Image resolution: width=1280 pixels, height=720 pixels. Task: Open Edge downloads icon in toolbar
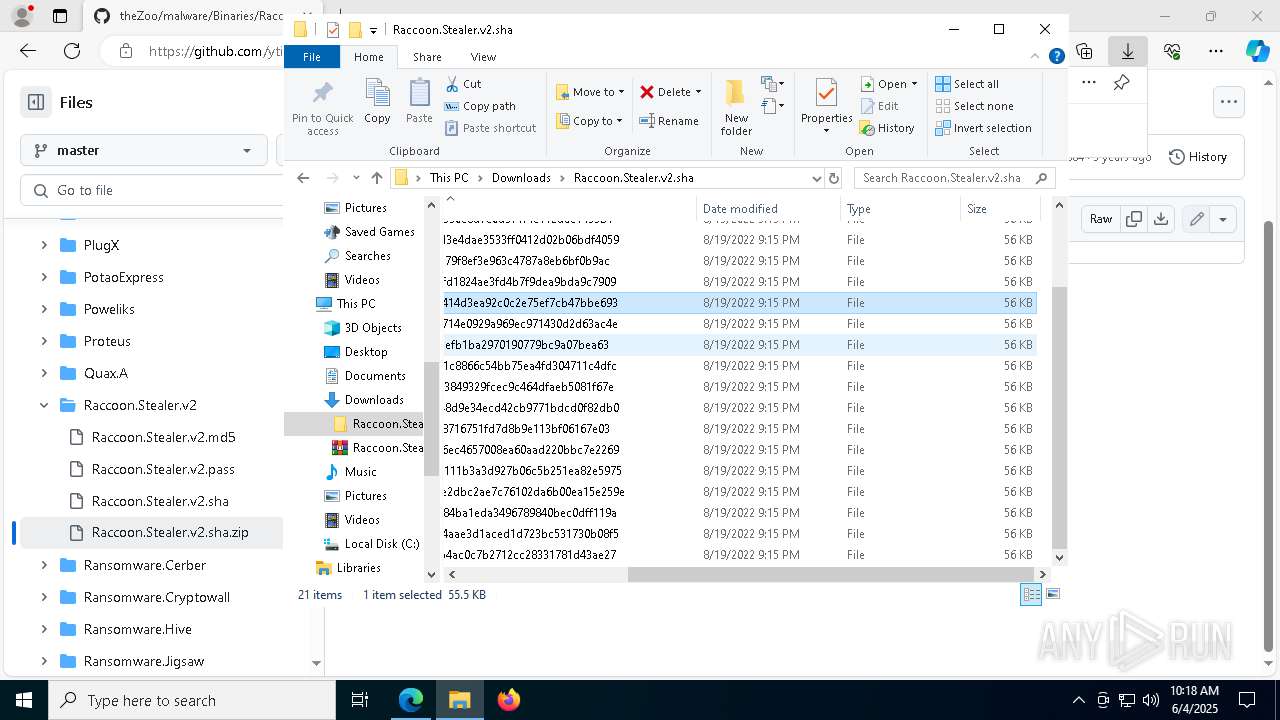[x=1128, y=51]
